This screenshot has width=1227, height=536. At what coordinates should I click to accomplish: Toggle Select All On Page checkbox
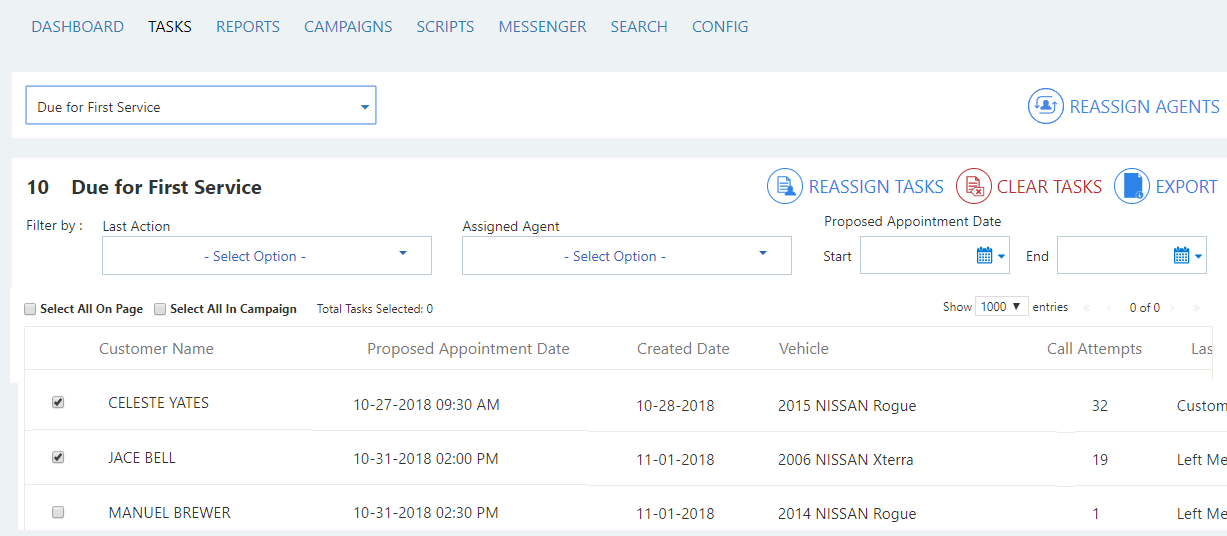point(30,309)
